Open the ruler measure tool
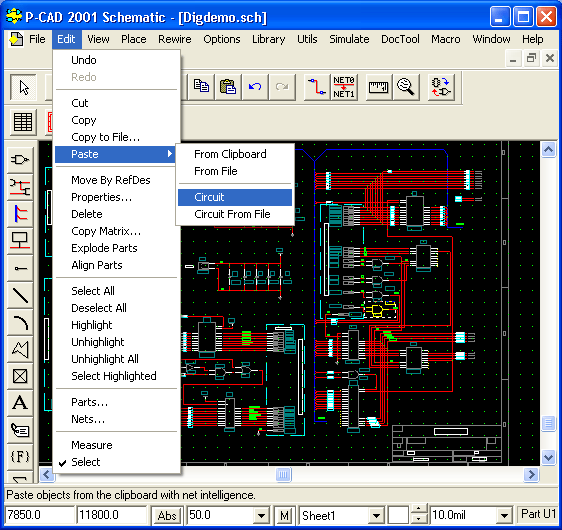Image resolution: width=562 pixels, height=530 pixels. coord(379,87)
